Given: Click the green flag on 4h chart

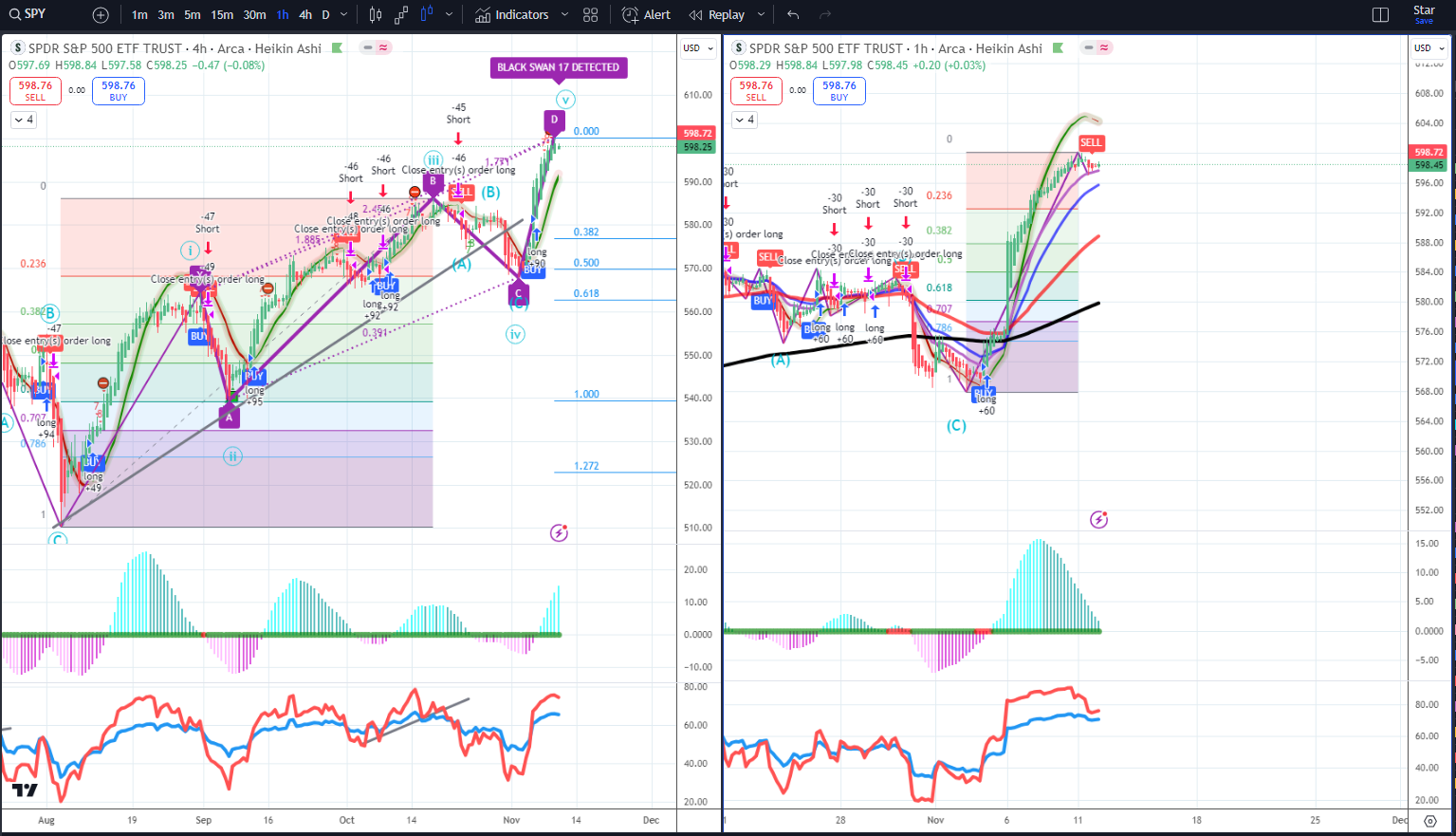Looking at the screenshot, I should (x=337, y=48).
